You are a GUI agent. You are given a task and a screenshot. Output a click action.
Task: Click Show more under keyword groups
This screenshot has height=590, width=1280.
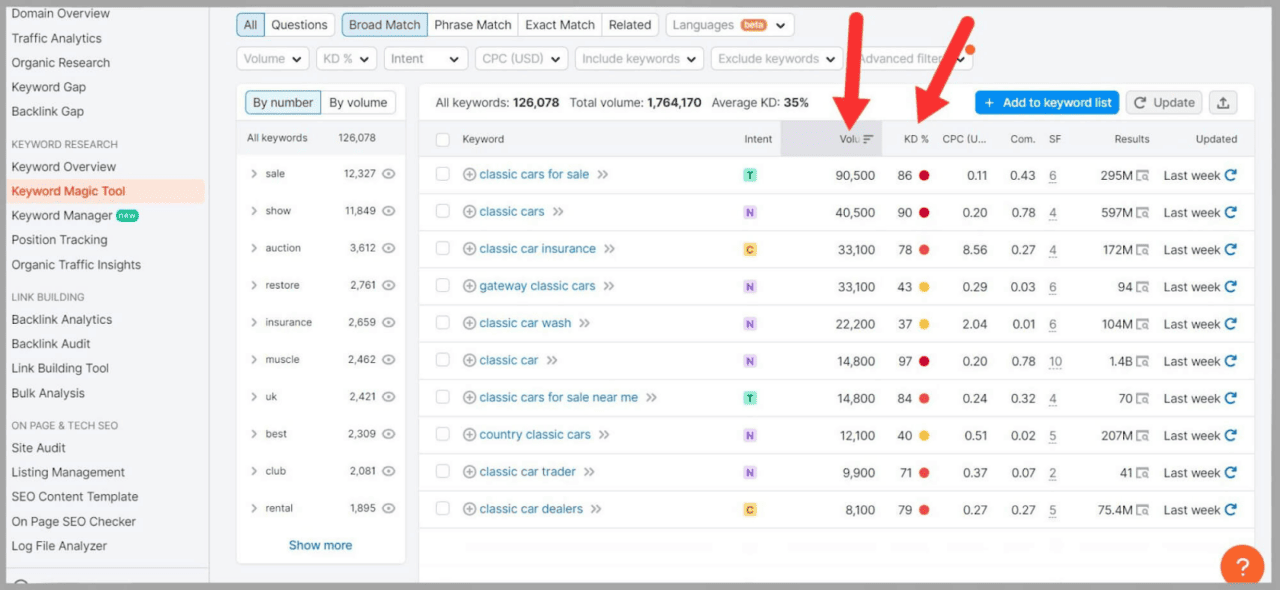320,544
